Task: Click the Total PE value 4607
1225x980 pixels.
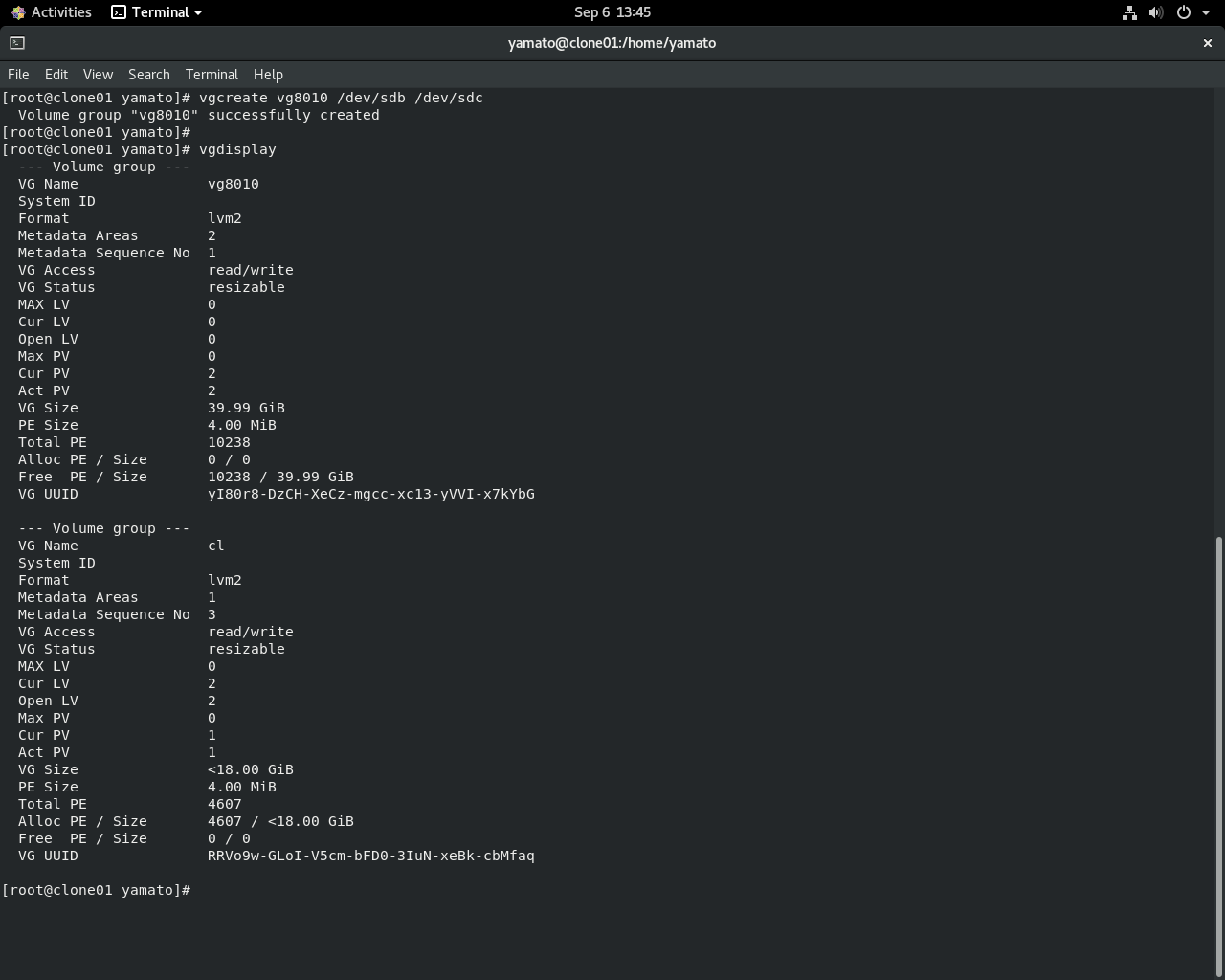Action: pos(225,804)
